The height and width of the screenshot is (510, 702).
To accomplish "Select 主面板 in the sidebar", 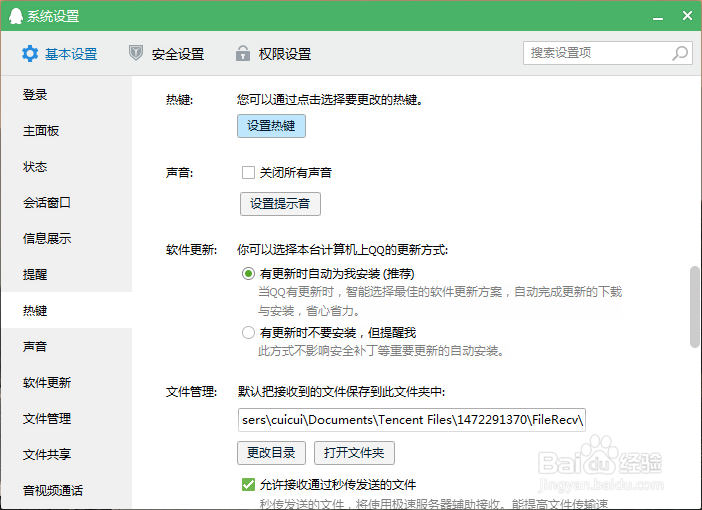I will click(x=67, y=131).
